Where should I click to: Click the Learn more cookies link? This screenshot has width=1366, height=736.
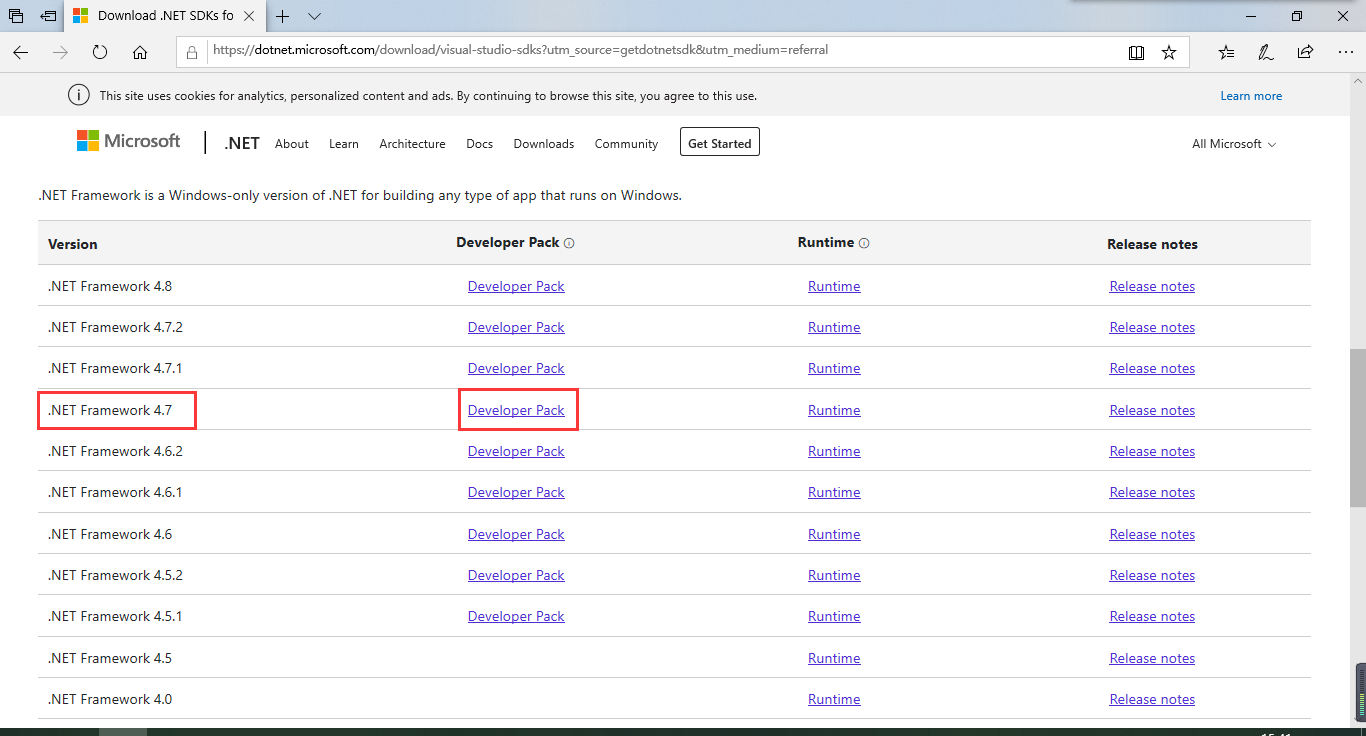(x=1251, y=95)
